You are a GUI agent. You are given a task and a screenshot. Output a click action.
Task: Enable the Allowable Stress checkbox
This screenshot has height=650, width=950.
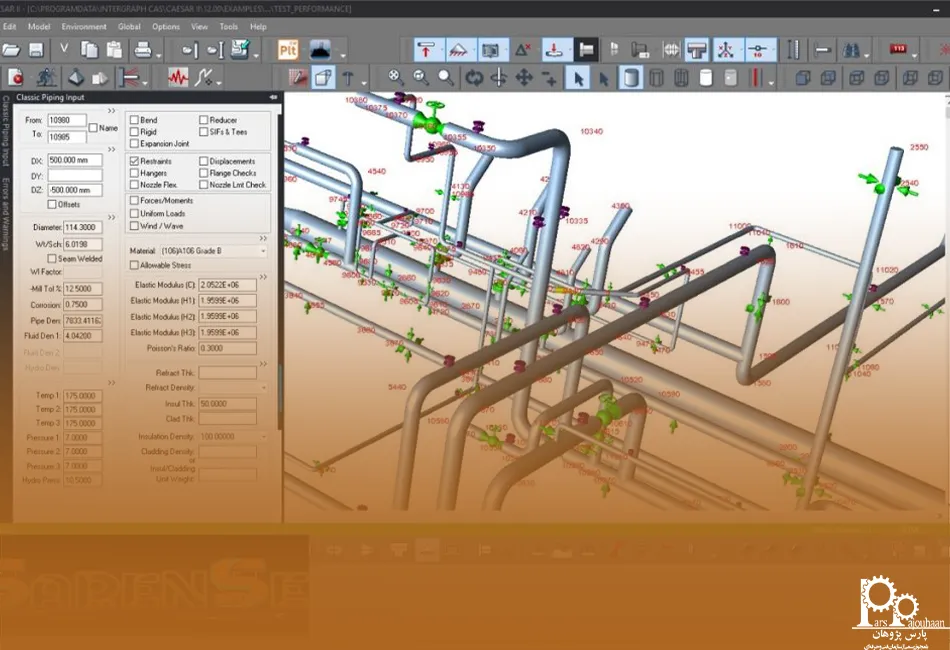pyautogui.click(x=135, y=265)
